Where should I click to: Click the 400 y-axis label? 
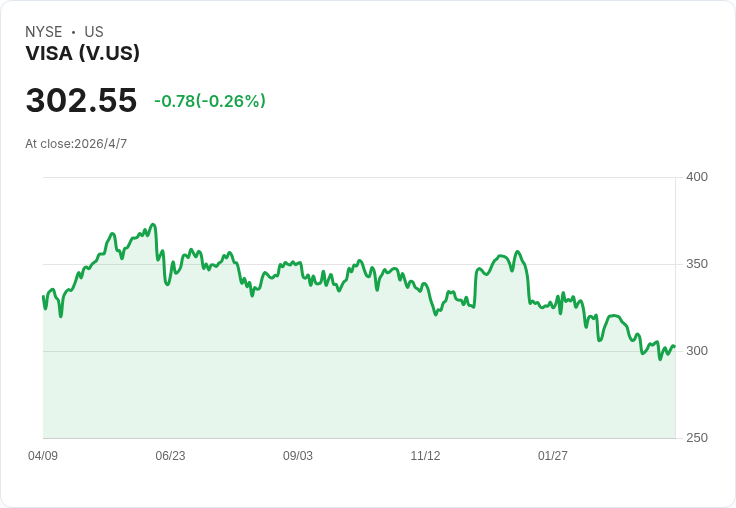[696, 177]
